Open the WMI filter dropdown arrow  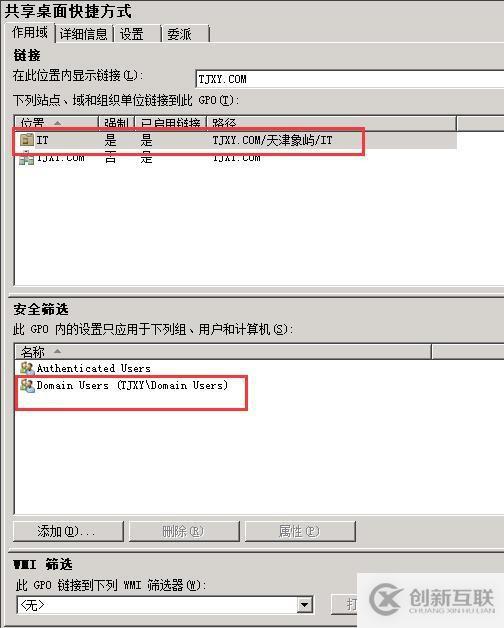point(305,604)
